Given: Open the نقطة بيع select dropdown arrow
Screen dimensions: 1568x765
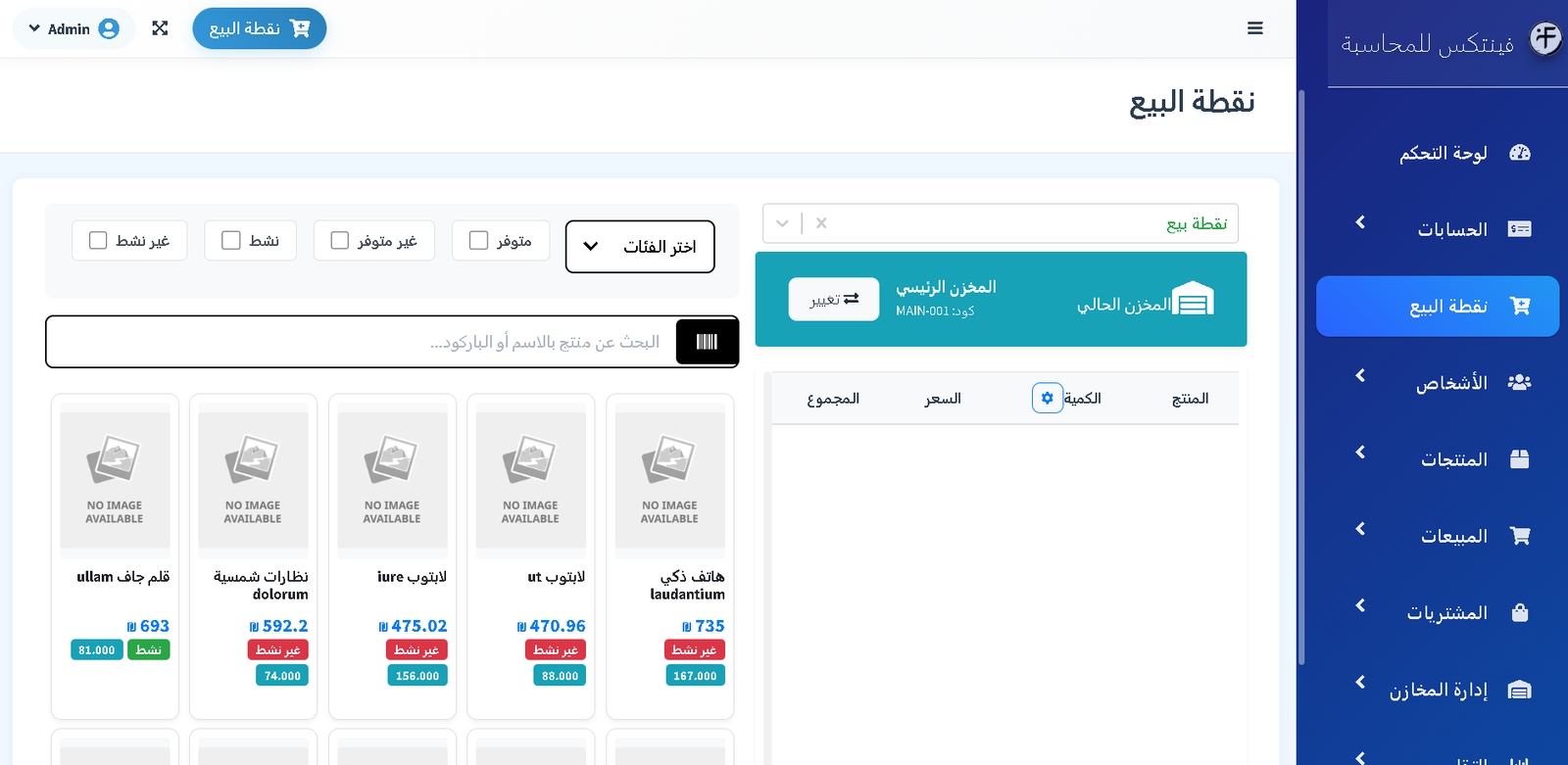Looking at the screenshot, I should click(782, 223).
